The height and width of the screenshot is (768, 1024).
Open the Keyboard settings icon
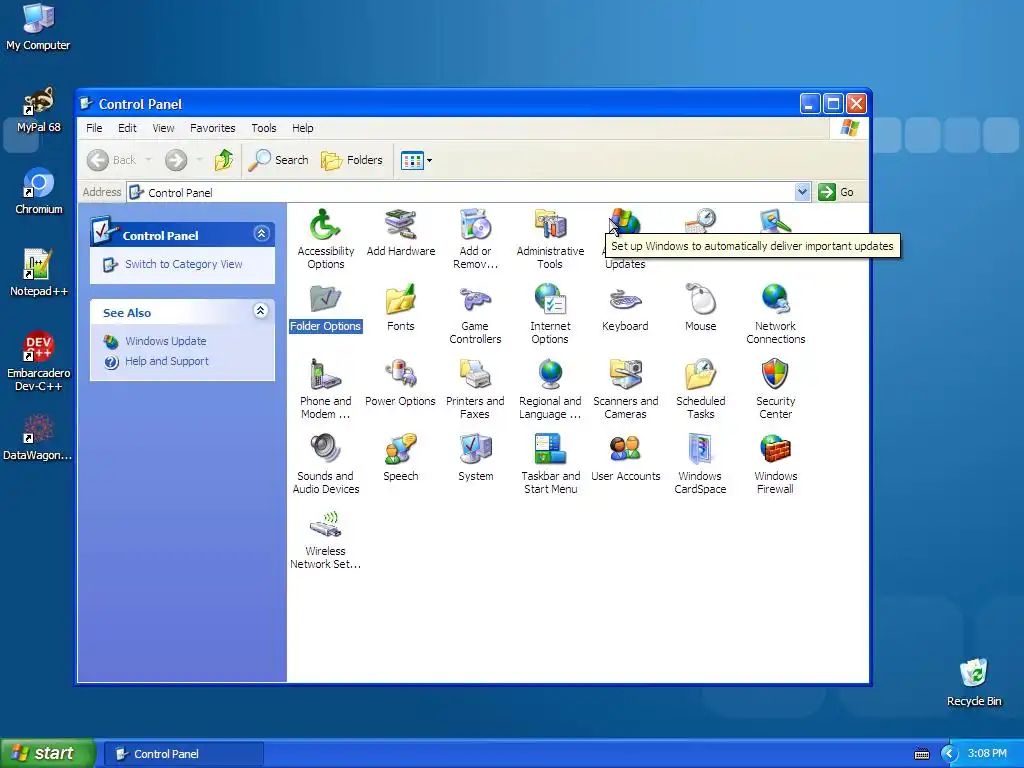(x=625, y=300)
